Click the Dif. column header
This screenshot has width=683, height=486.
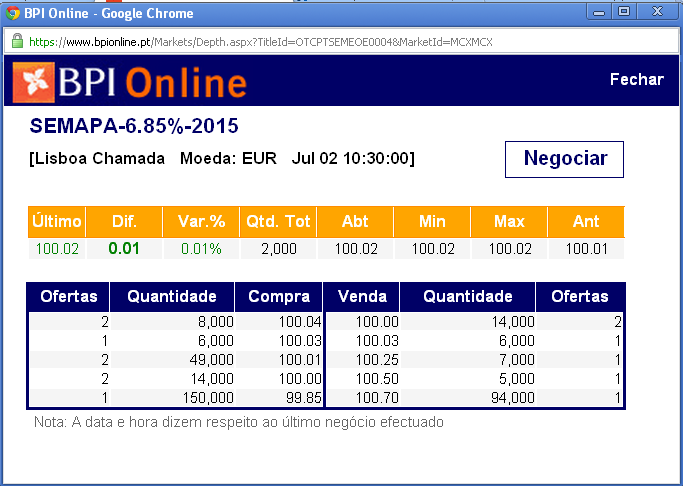[124, 221]
